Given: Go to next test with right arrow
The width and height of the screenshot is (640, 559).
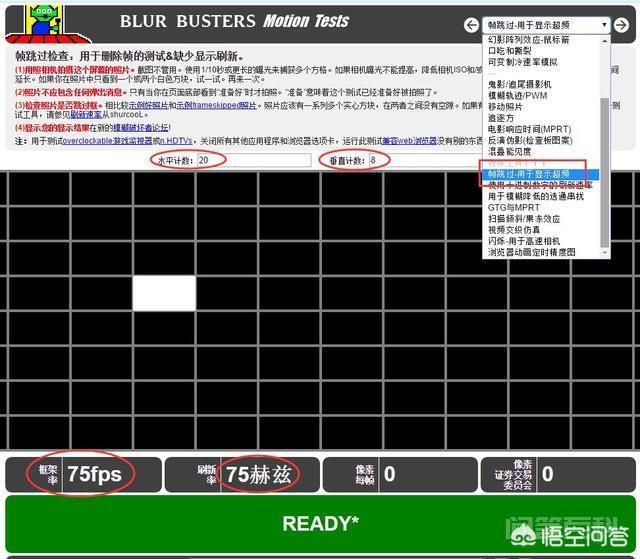Looking at the screenshot, I should point(621,25).
